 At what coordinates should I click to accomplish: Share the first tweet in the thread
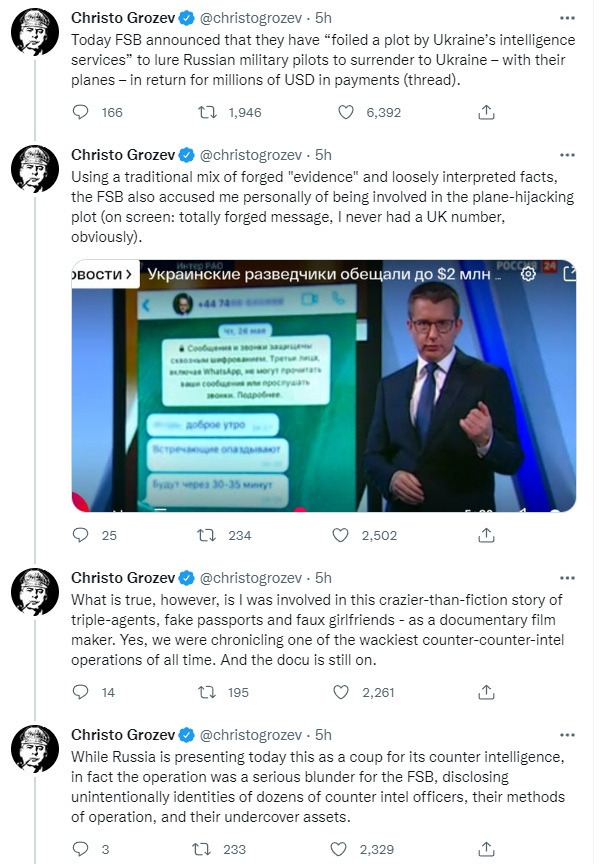486,112
